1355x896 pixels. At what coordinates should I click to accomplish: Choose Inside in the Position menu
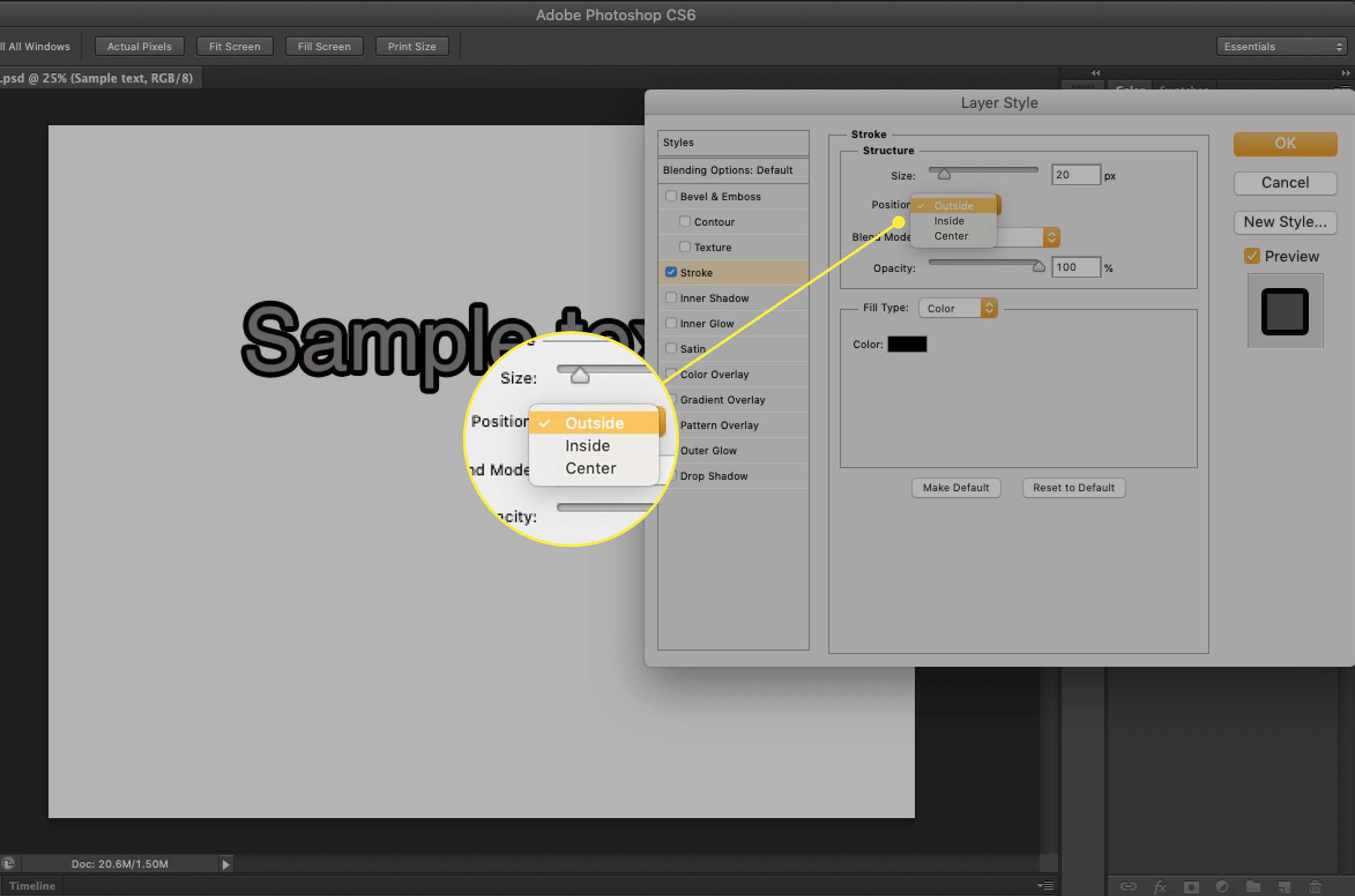tap(954, 221)
